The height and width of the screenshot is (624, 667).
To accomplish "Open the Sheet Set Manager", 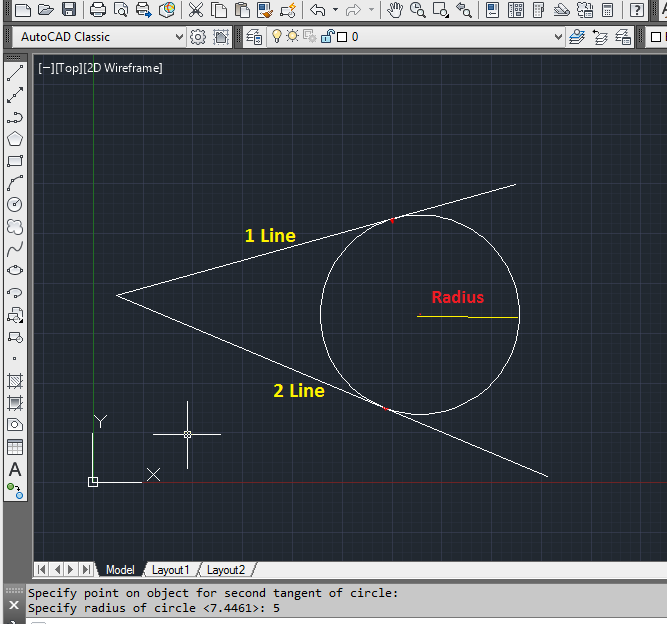I will pos(562,9).
